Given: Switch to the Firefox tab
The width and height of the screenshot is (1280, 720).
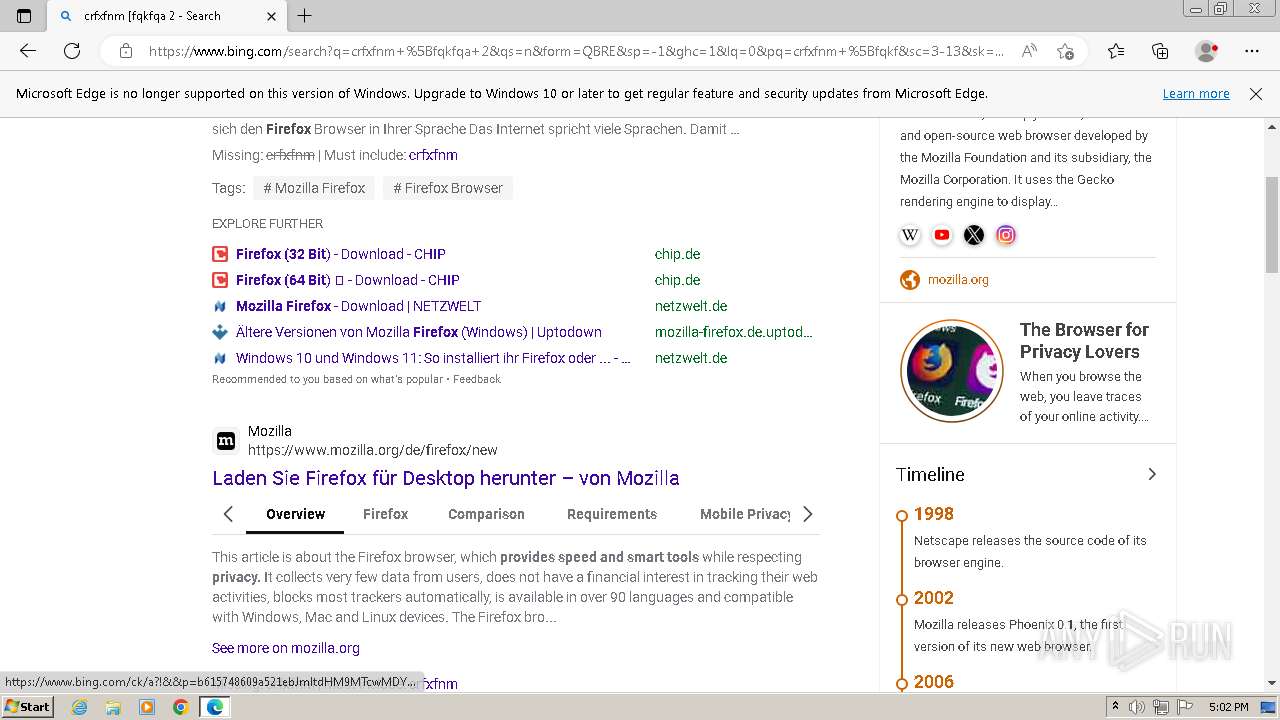Looking at the screenshot, I should click(x=385, y=514).
